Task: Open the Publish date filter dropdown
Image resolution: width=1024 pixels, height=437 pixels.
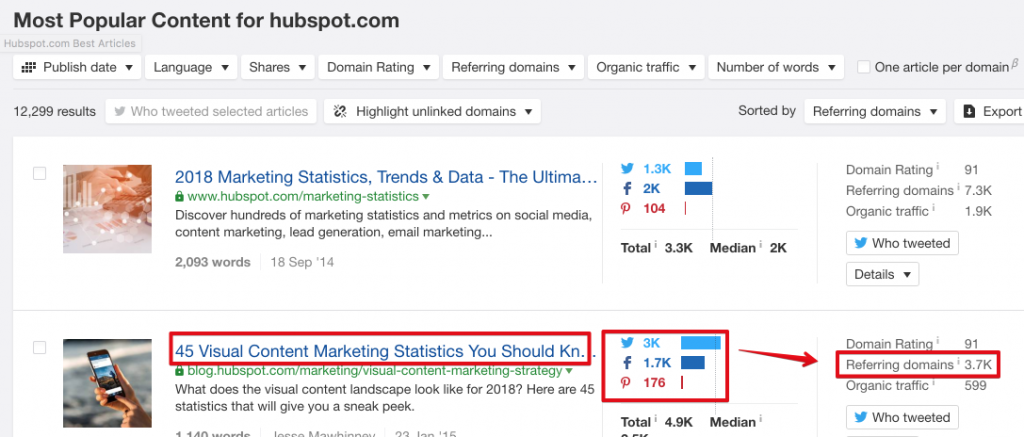Action: (x=77, y=67)
